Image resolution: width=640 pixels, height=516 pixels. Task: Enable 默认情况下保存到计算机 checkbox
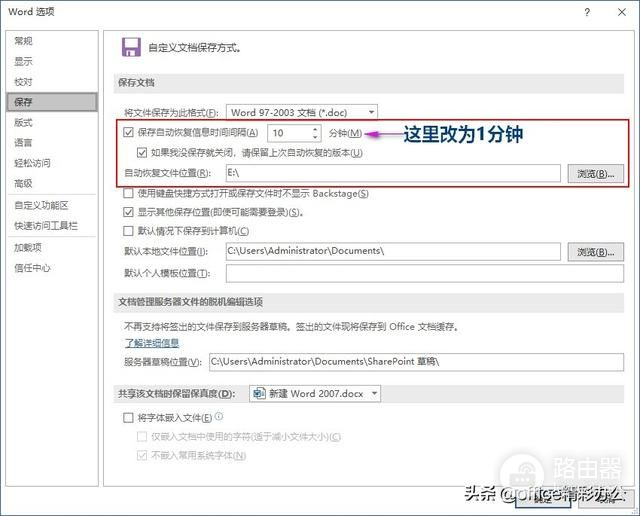pyautogui.click(x=128, y=231)
